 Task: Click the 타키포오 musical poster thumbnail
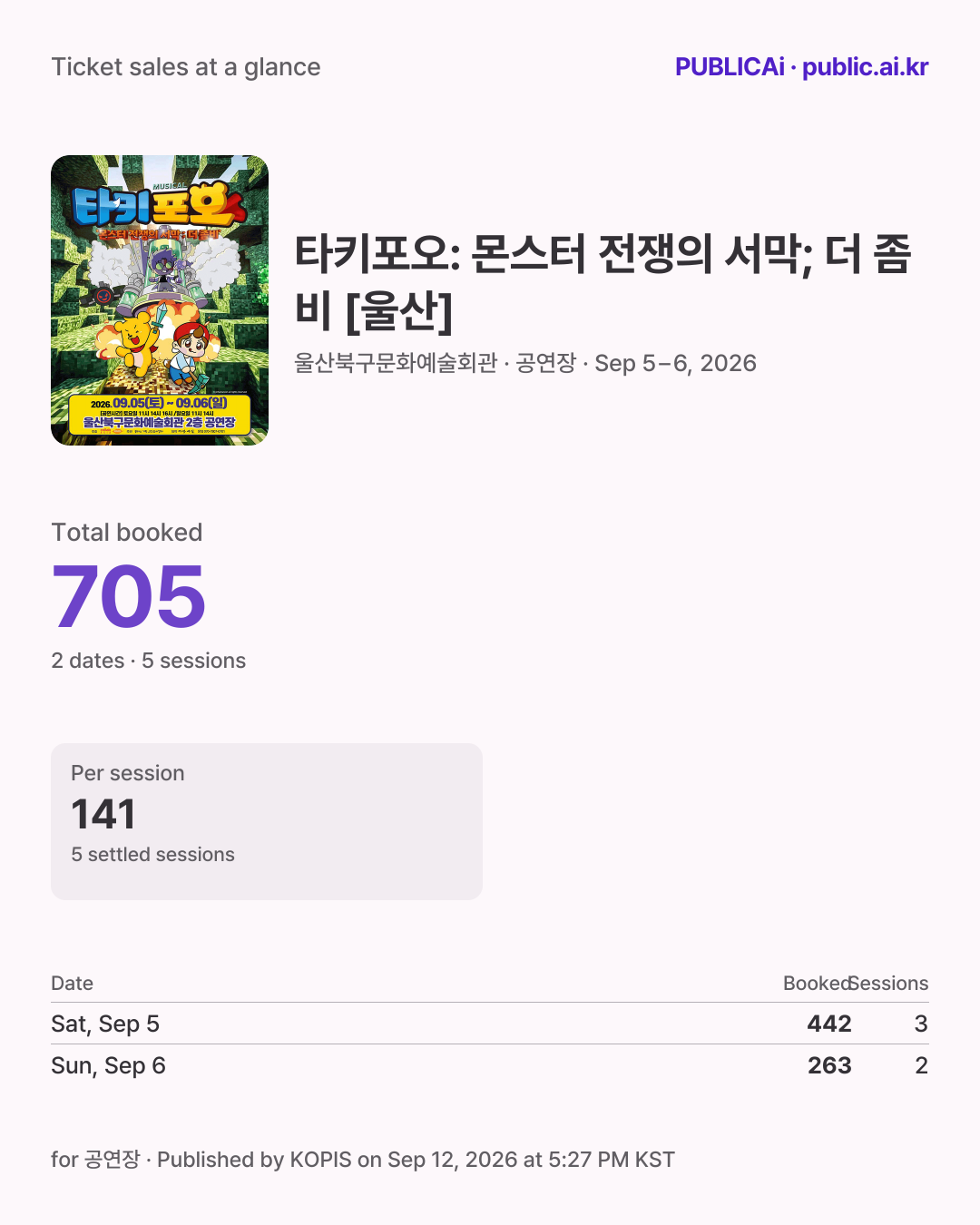pos(160,300)
